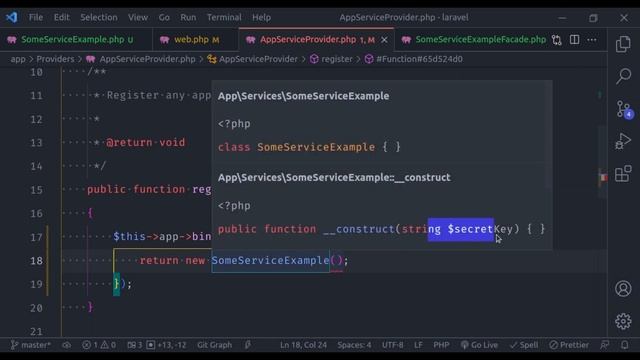The image size is (640, 360).
Task: Open the Extensions view icon
Action: [623, 174]
